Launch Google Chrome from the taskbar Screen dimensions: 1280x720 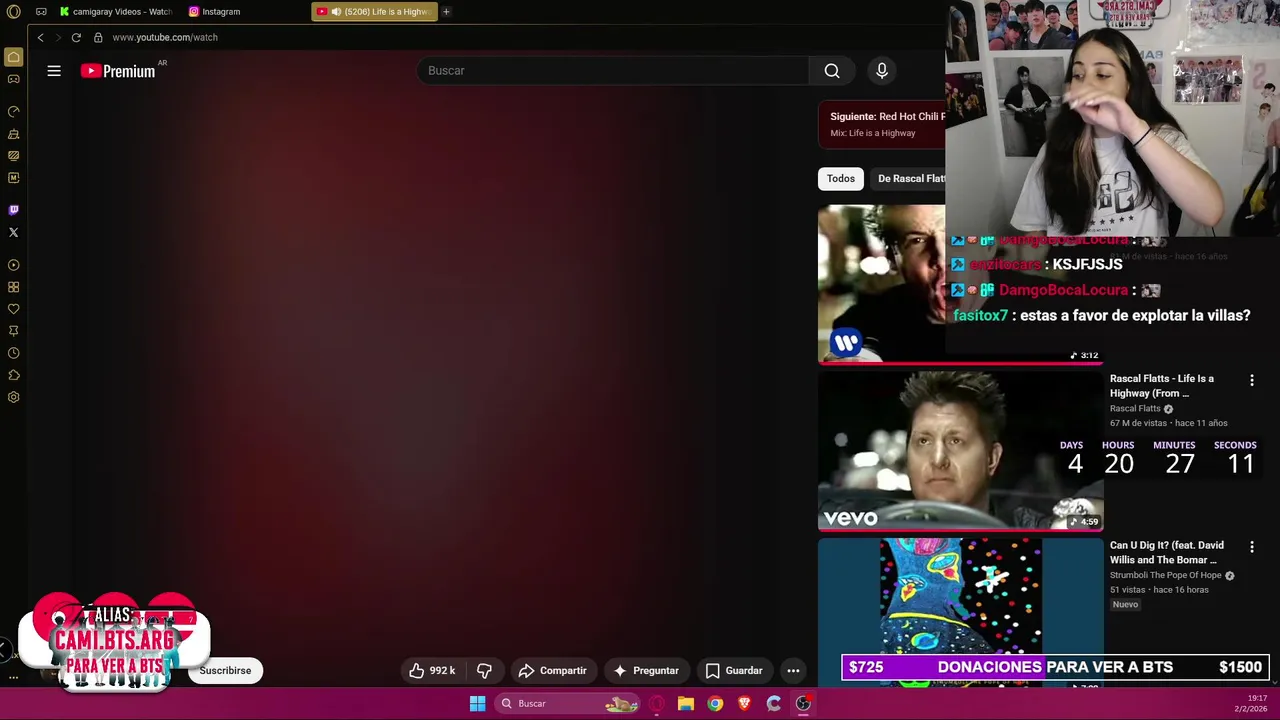coord(715,704)
